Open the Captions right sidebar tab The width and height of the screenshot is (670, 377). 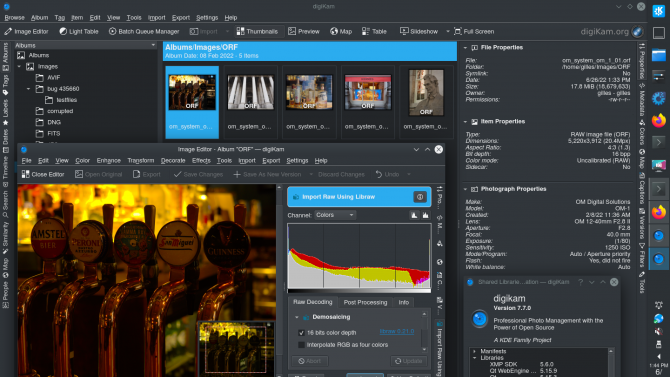coord(642,188)
